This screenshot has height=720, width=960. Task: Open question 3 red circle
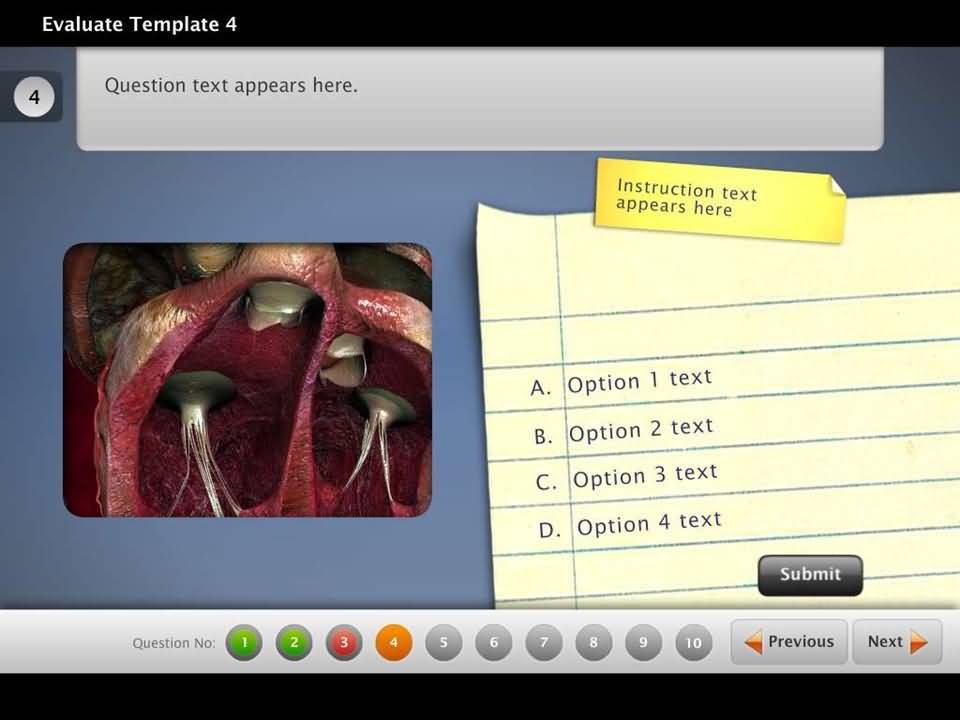[344, 643]
